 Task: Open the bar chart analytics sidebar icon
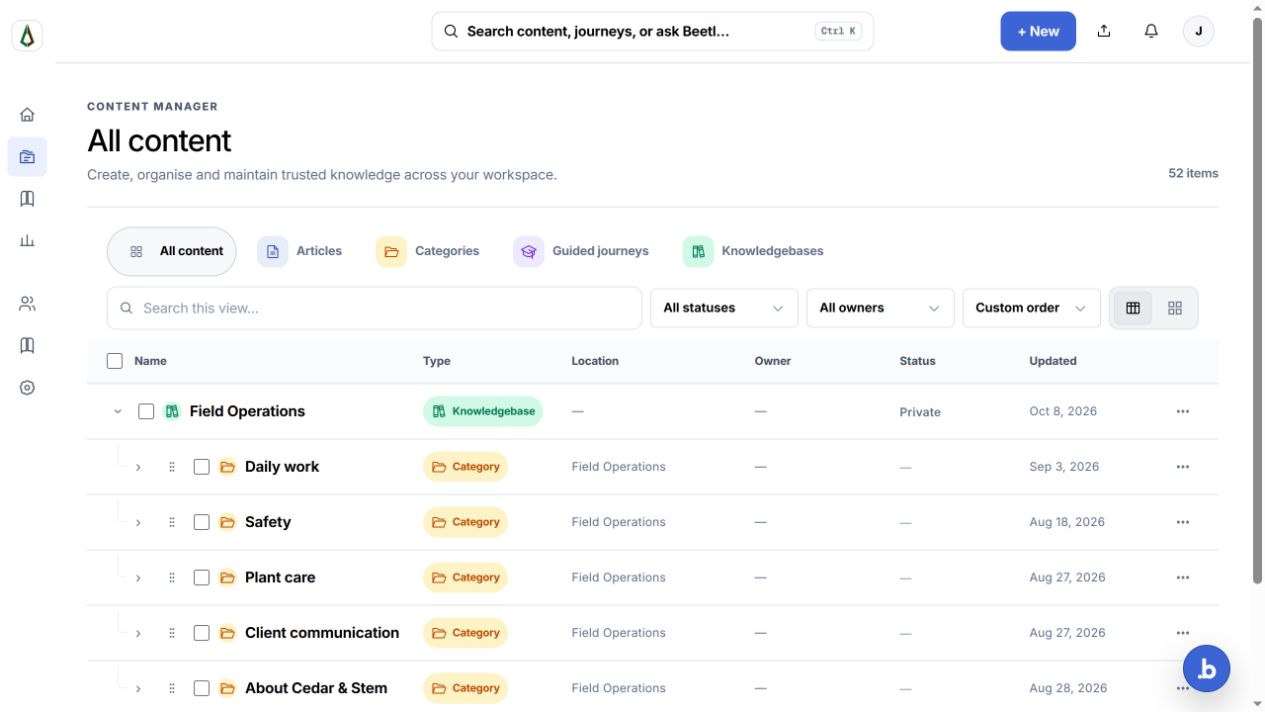click(27, 241)
